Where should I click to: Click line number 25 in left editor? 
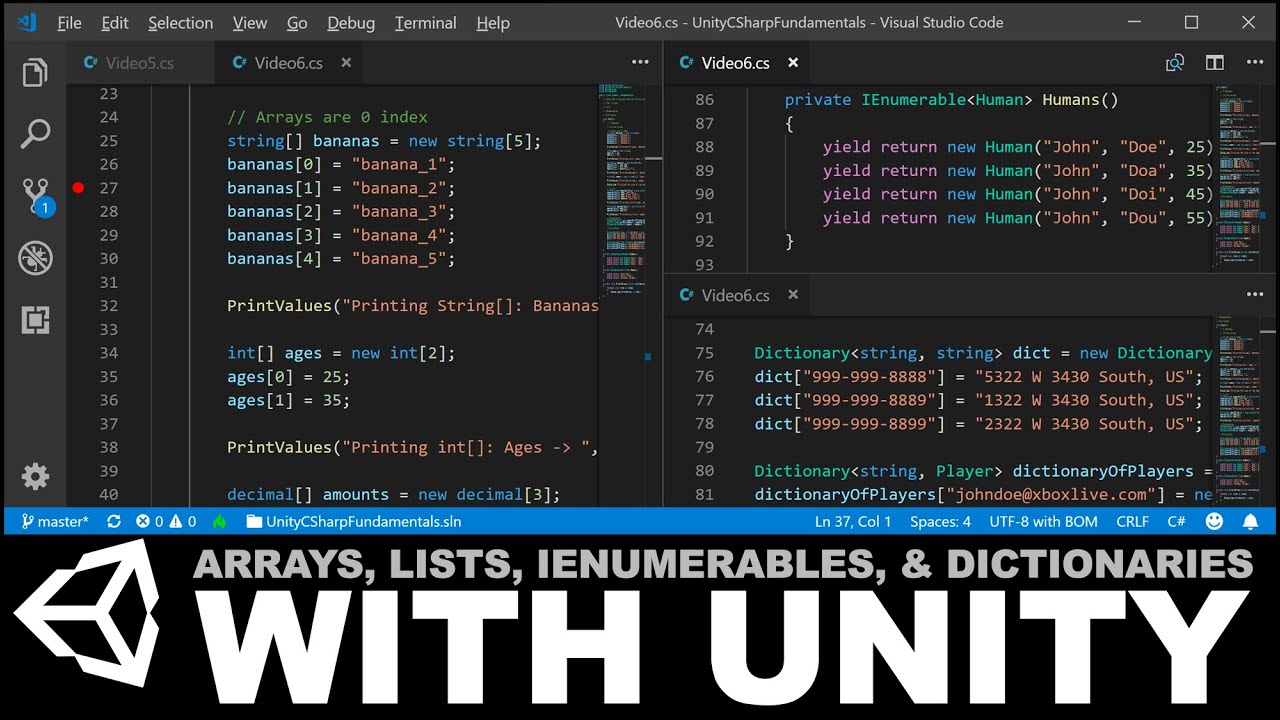[x=109, y=141]
